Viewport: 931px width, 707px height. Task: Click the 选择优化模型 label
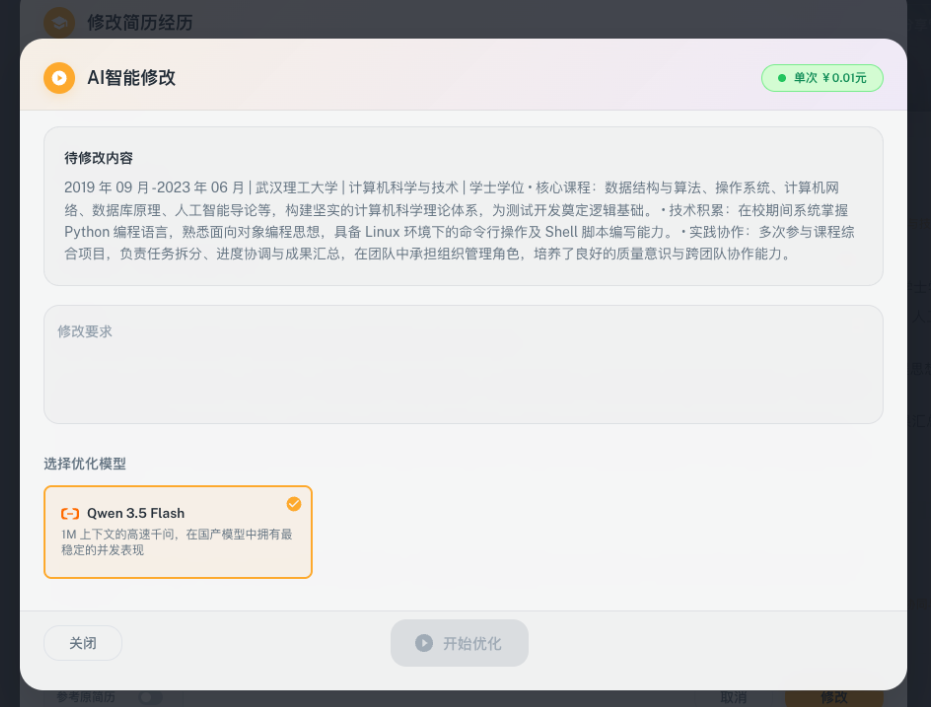tap(85, 464)
